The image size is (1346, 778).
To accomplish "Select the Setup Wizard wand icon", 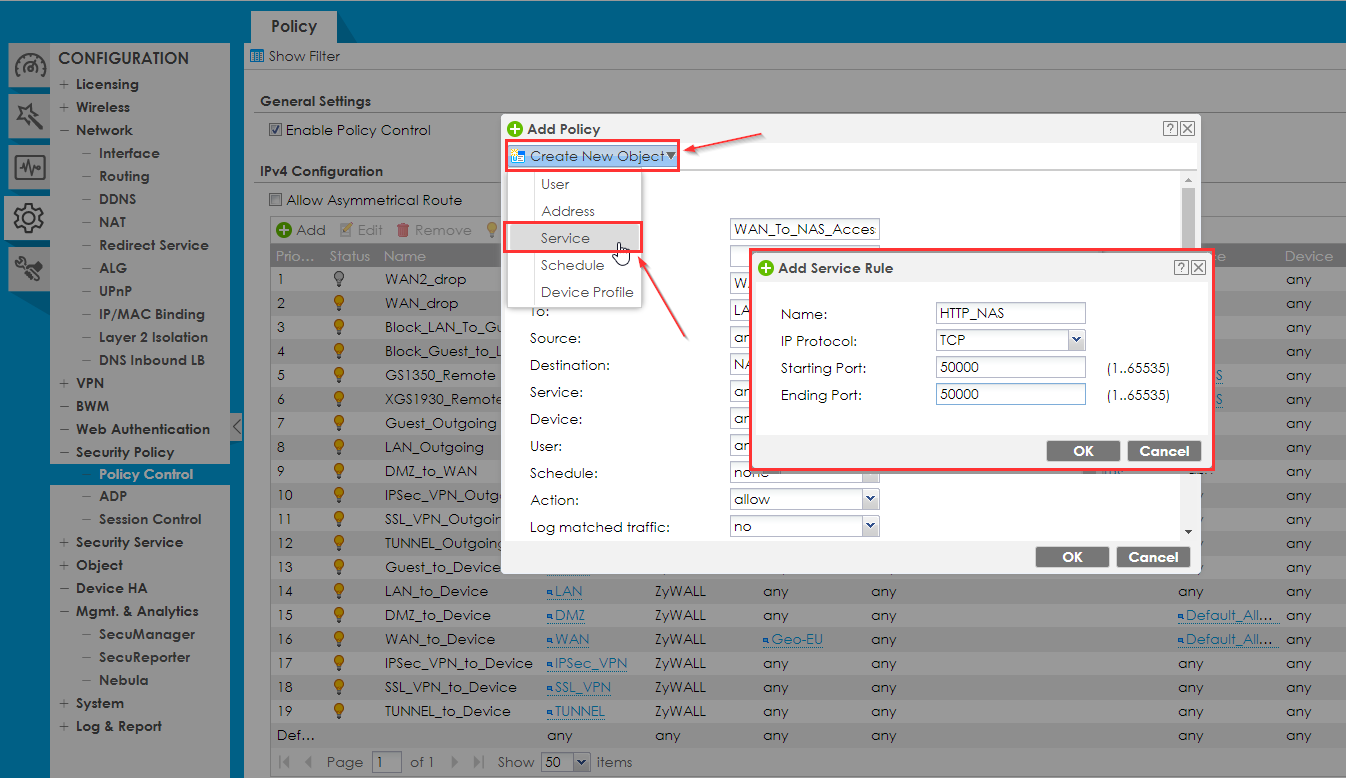I will (x=28, y=116).
